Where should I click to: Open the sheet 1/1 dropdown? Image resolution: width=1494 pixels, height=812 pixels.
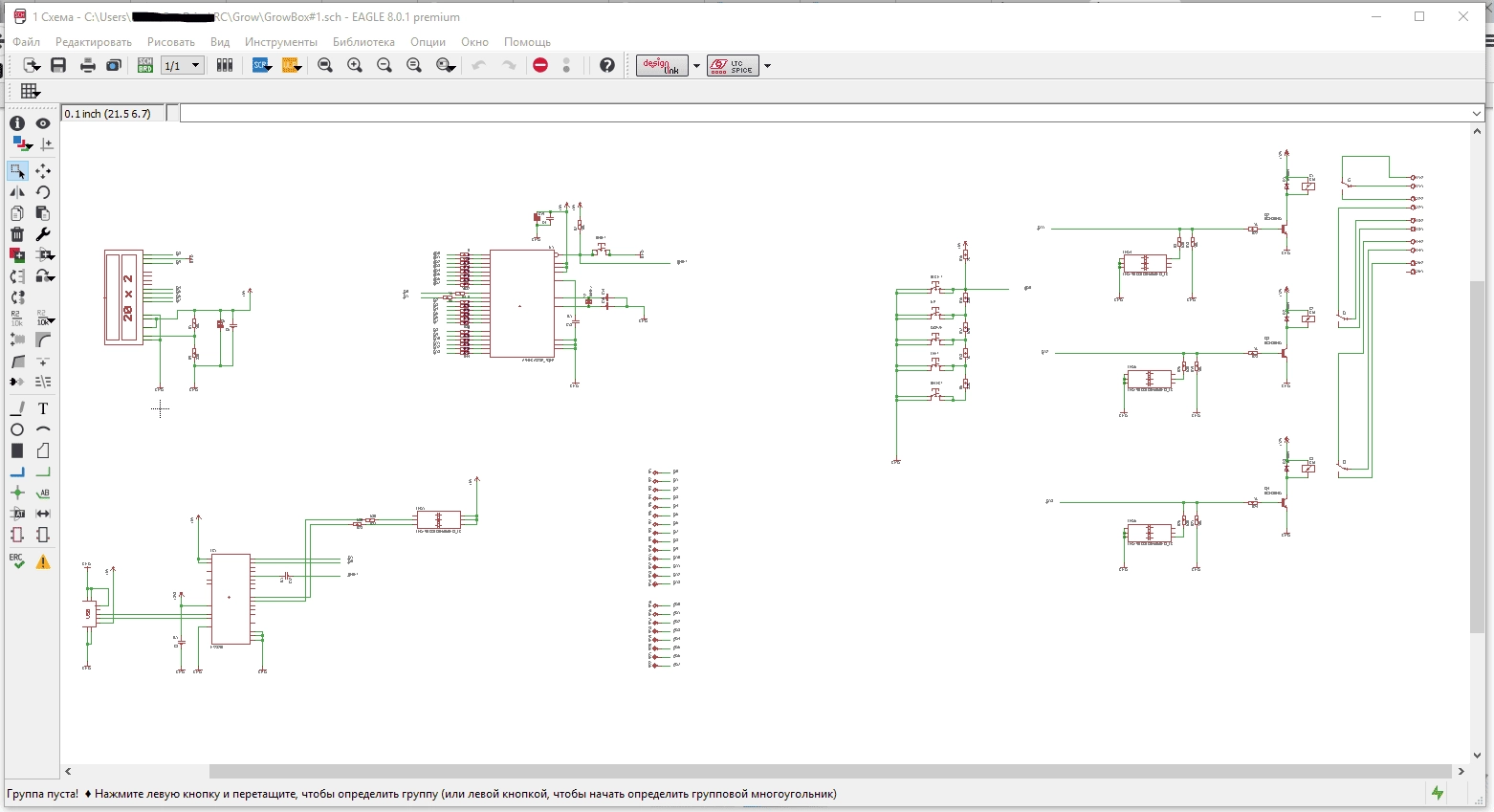click(183, 65)
